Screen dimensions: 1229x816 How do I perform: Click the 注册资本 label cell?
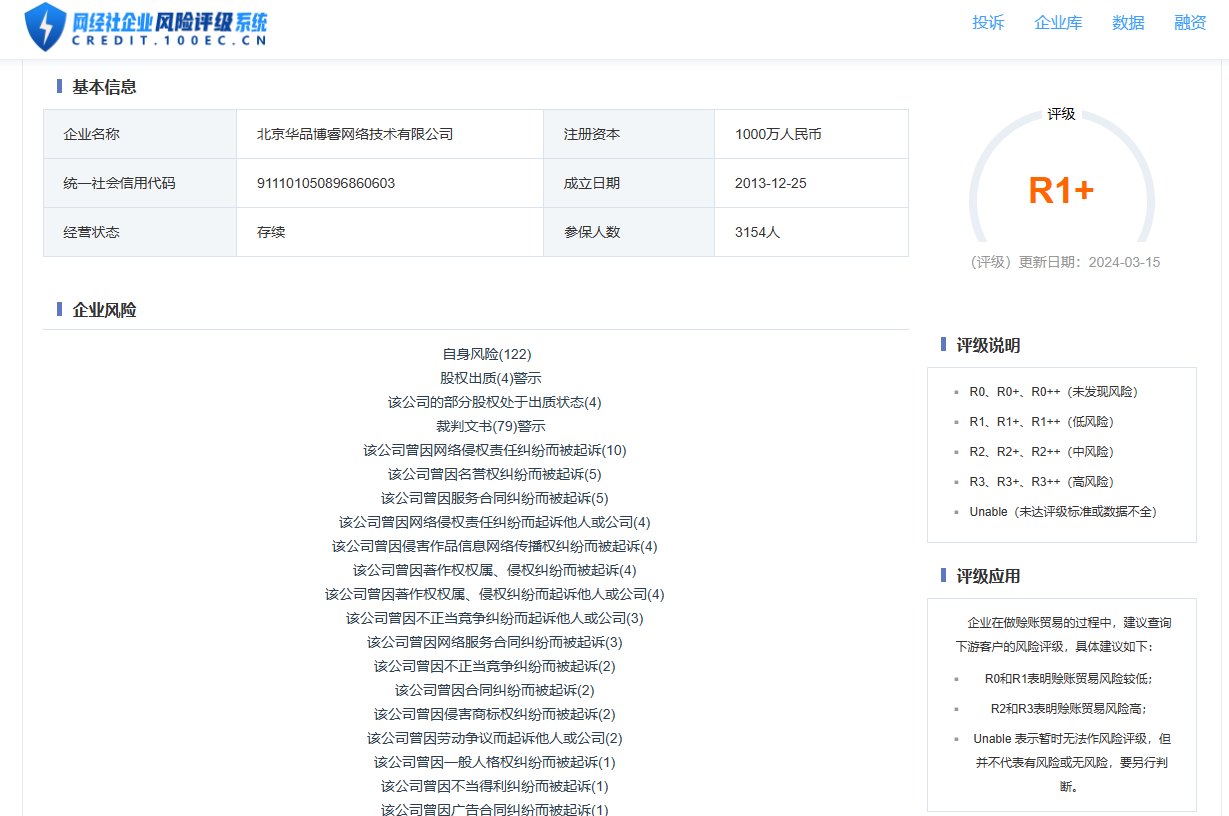[629, 134]
